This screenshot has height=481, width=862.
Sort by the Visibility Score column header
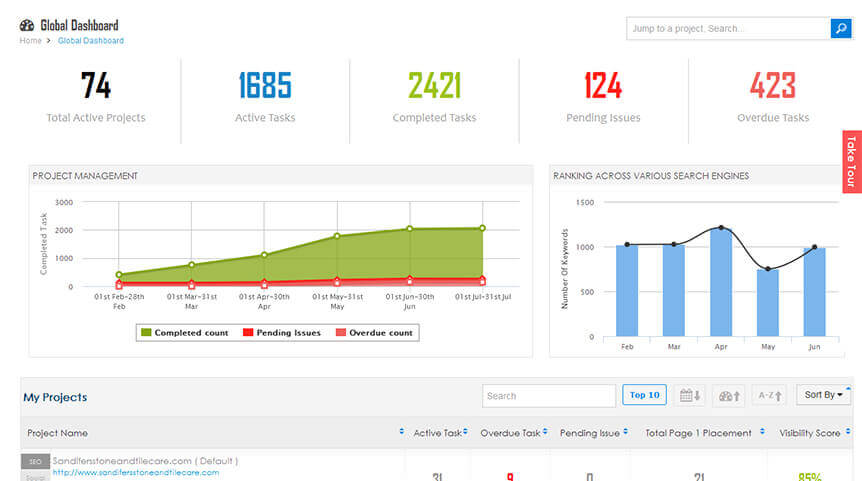[811, 433]
